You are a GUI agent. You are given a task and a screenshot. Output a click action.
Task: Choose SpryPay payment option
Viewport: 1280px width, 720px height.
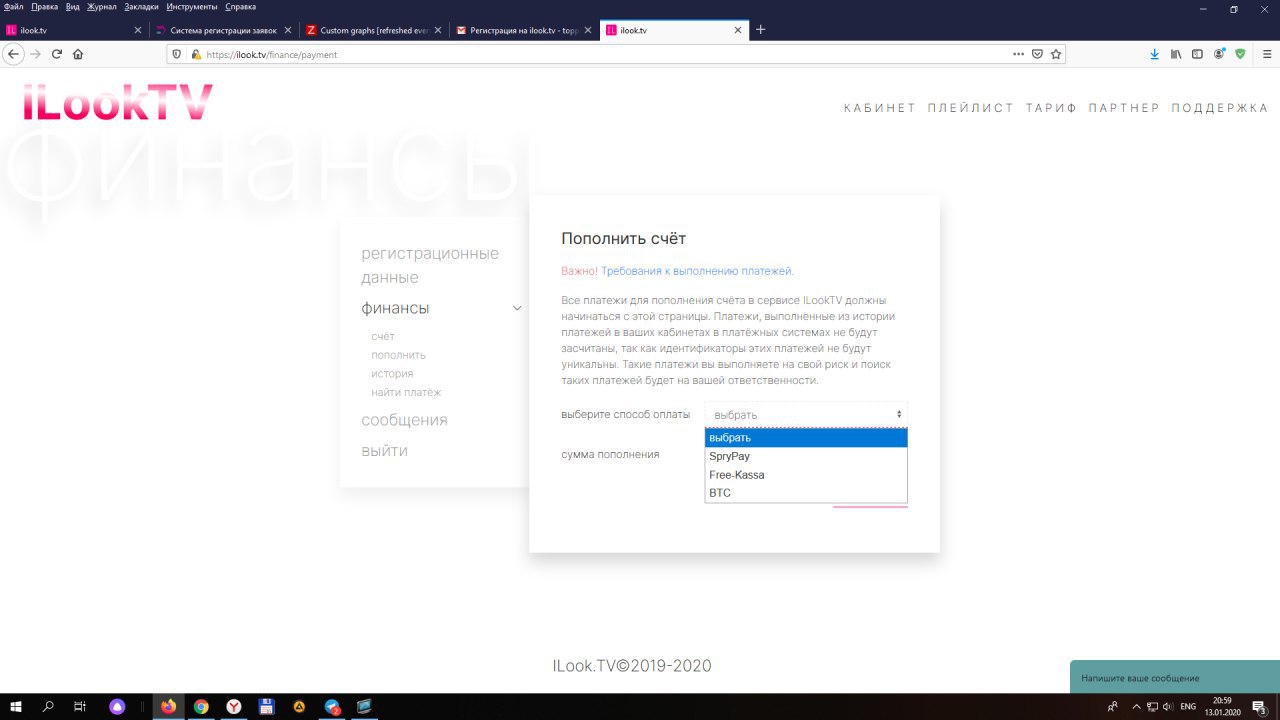click(x=806, y=456)
